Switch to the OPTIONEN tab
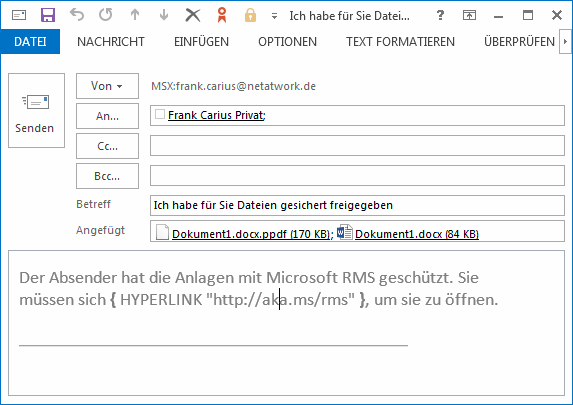The image size is (573, 405). tap(288, 42)
